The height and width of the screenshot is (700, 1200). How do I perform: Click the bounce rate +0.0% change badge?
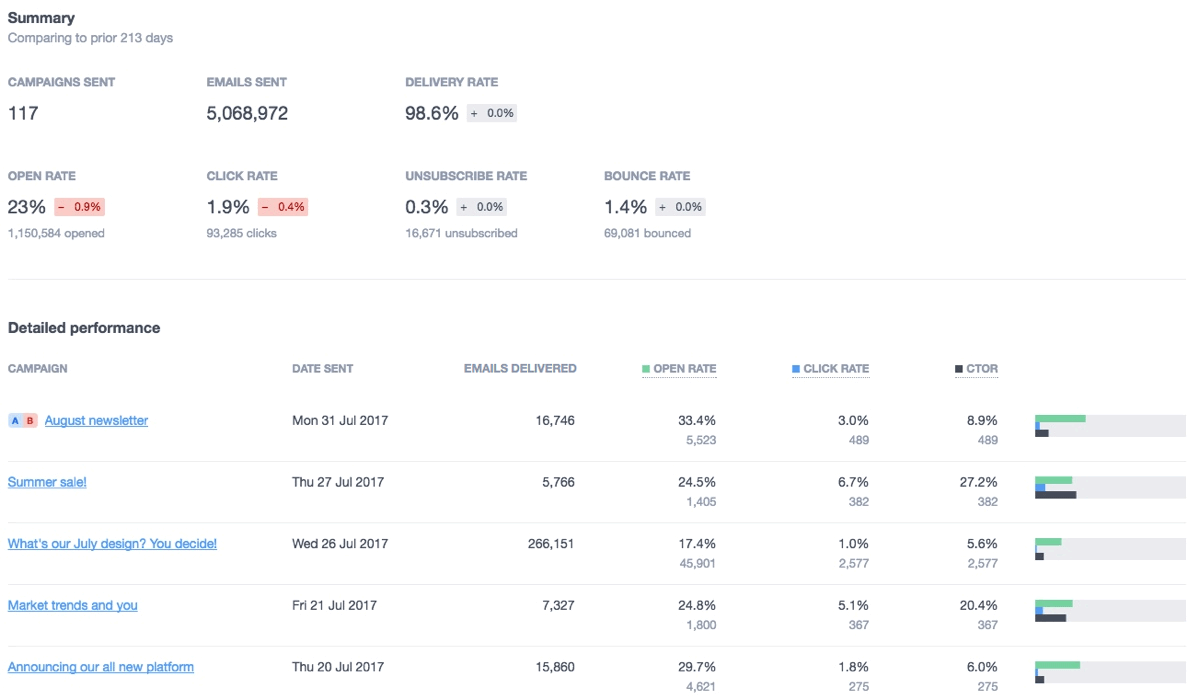[681, 207]
